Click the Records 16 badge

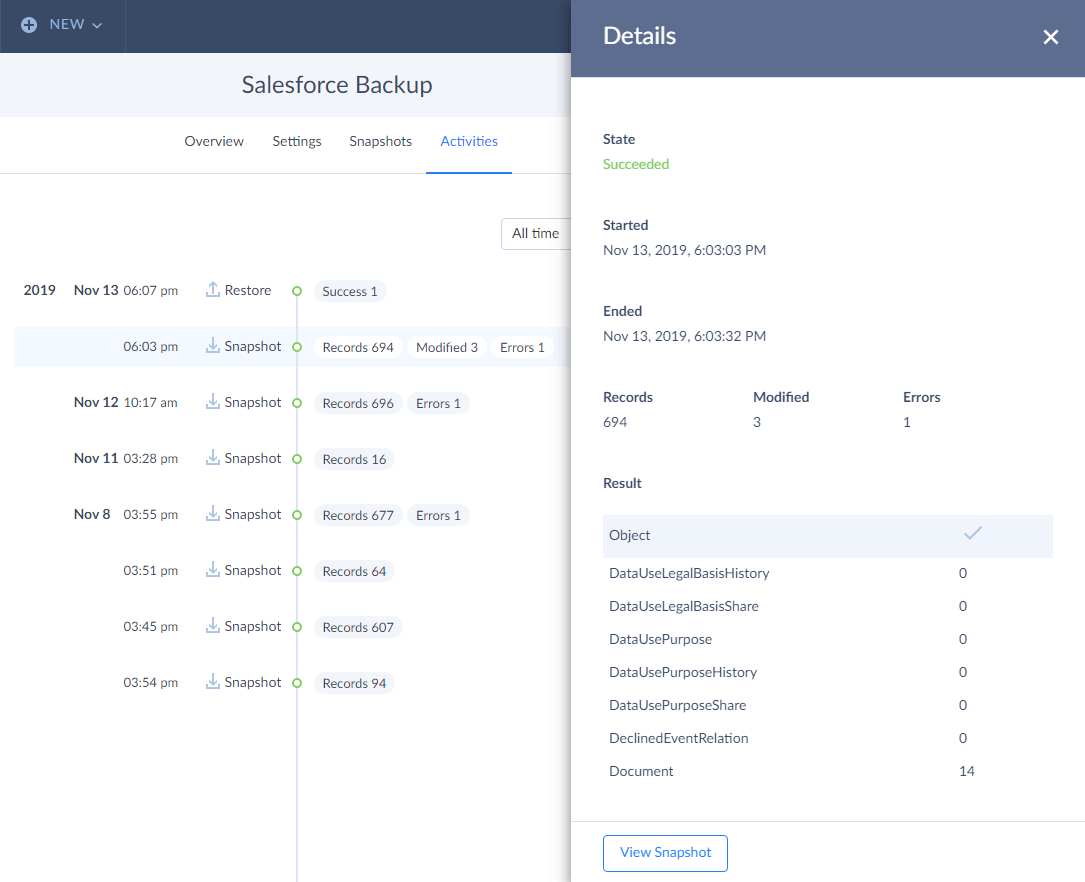point(354,459)
